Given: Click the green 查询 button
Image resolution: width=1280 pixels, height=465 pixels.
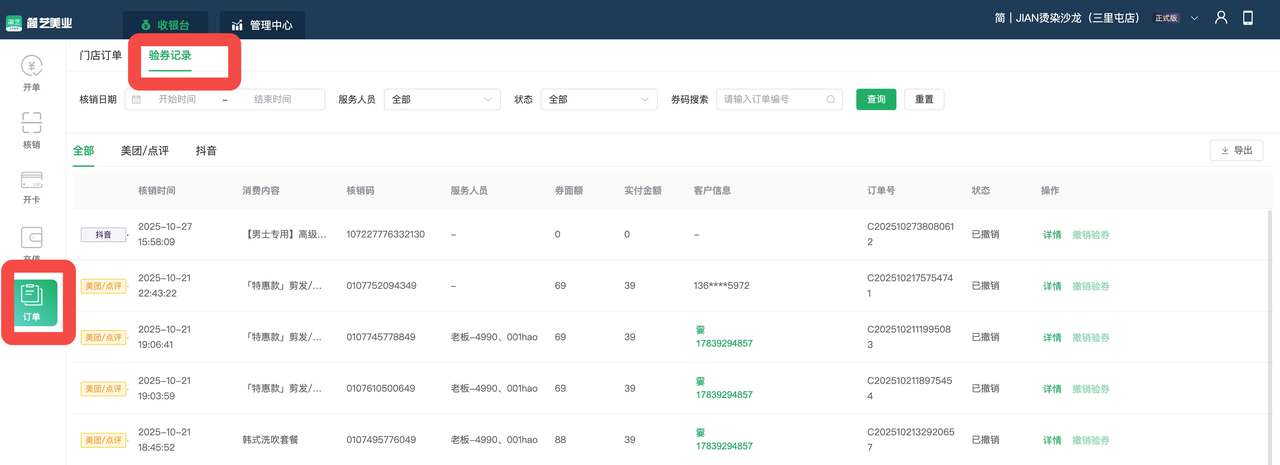Looking at the screenshot, I should point(876,100).
